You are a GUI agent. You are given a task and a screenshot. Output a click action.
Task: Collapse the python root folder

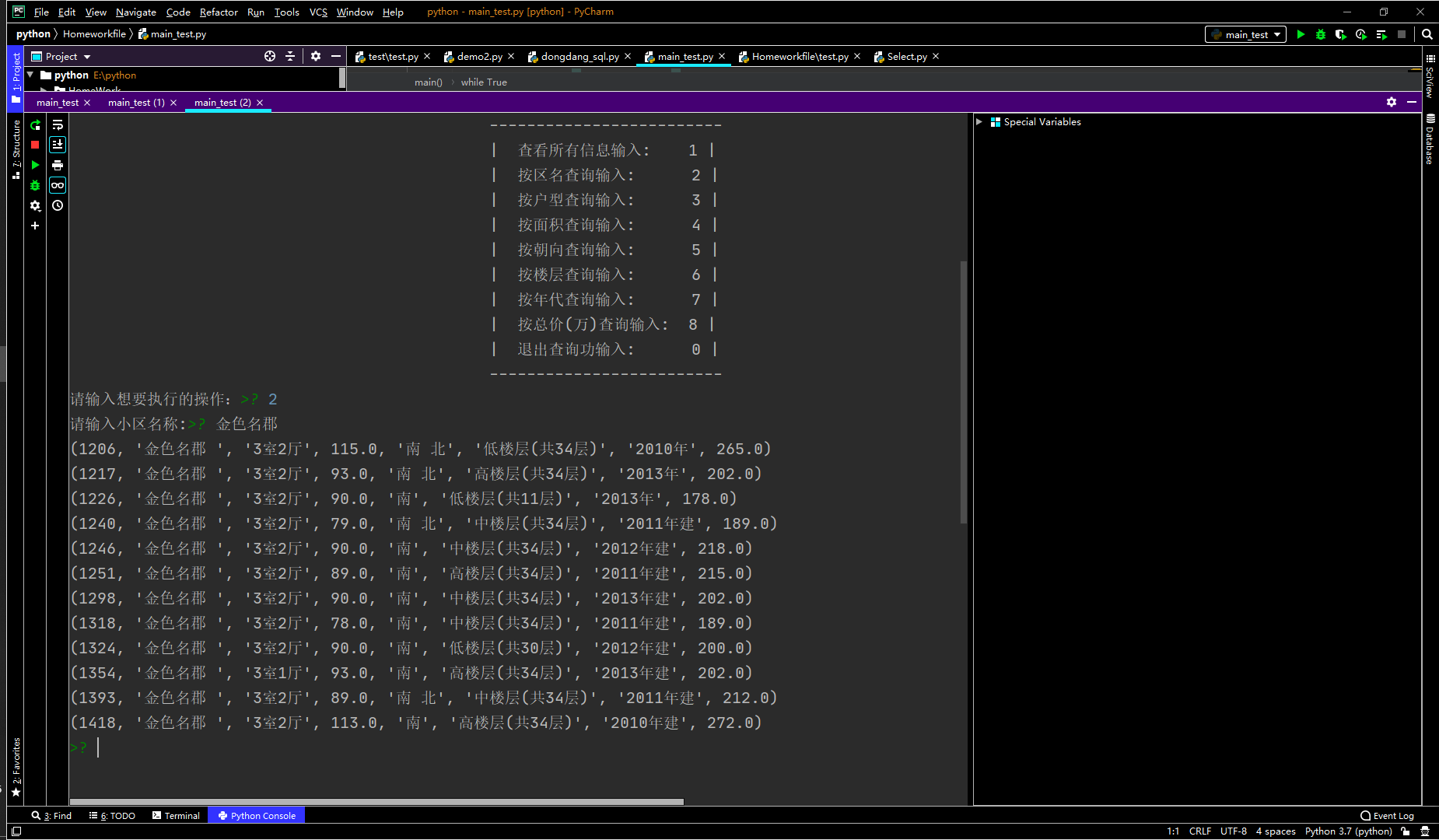click(30, 75)
